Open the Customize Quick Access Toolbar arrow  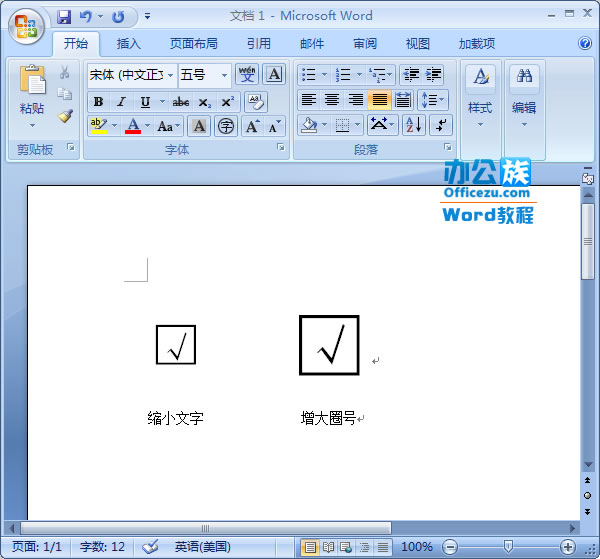147,16
